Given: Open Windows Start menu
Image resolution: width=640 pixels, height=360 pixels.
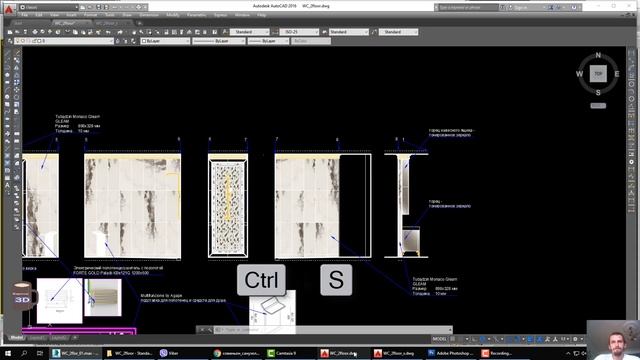Looking at the screenshot, I should [7, 353].
